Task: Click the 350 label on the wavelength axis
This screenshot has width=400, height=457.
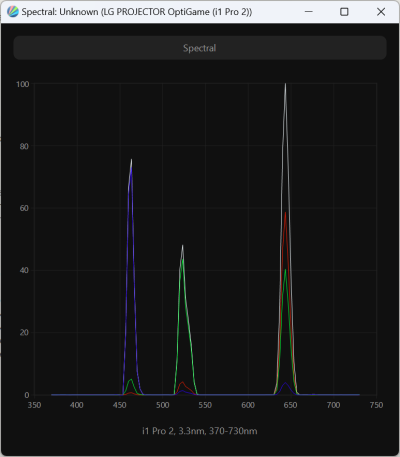Action: 34,405
